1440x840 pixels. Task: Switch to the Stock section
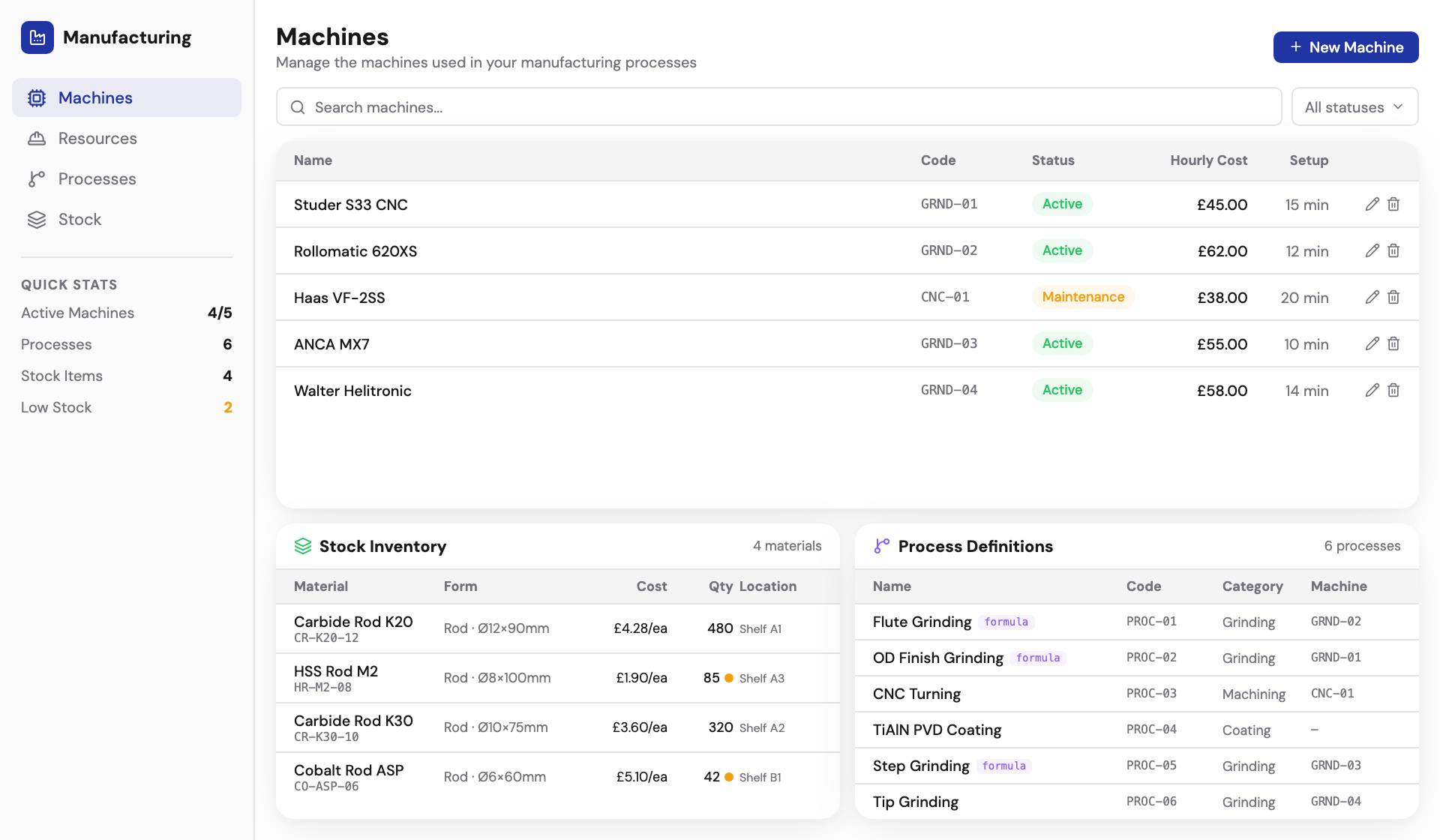click(80, 219)
